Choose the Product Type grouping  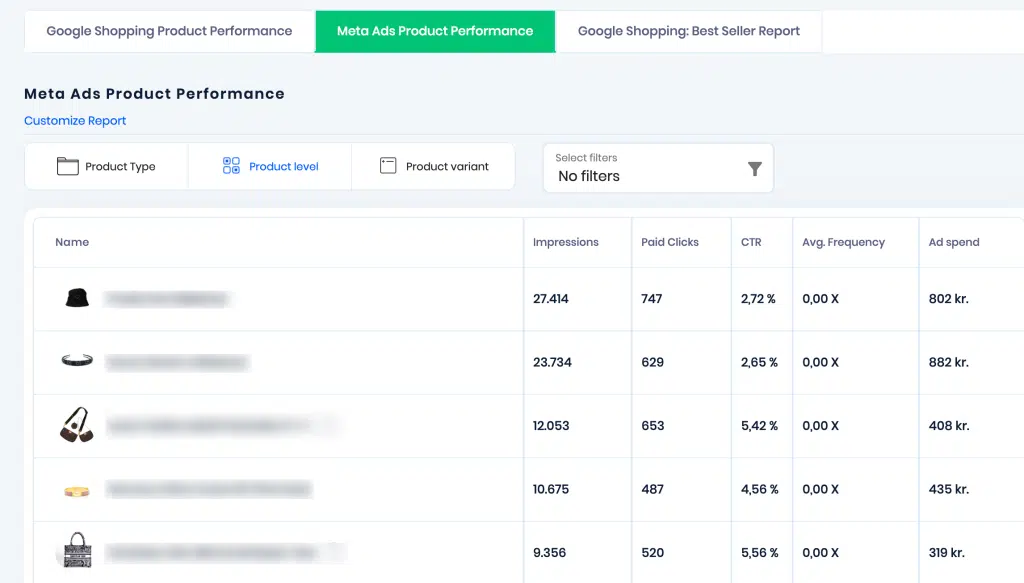(106, 166)
